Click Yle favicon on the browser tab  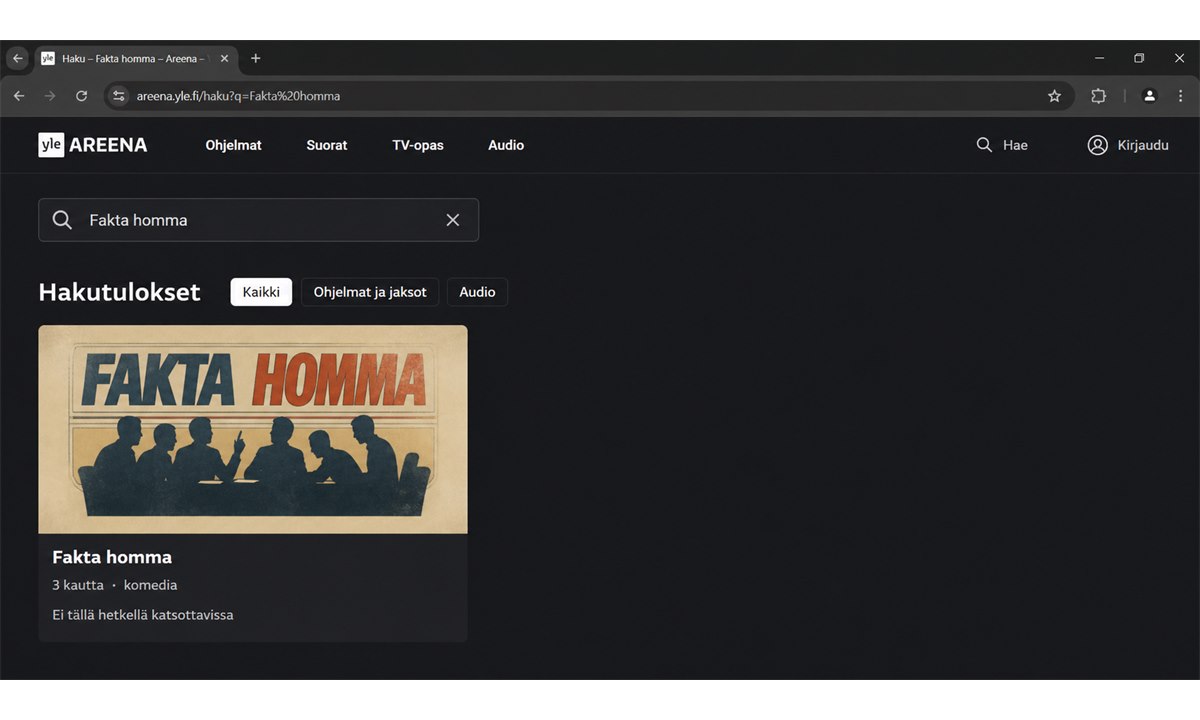tap(48, 59)
